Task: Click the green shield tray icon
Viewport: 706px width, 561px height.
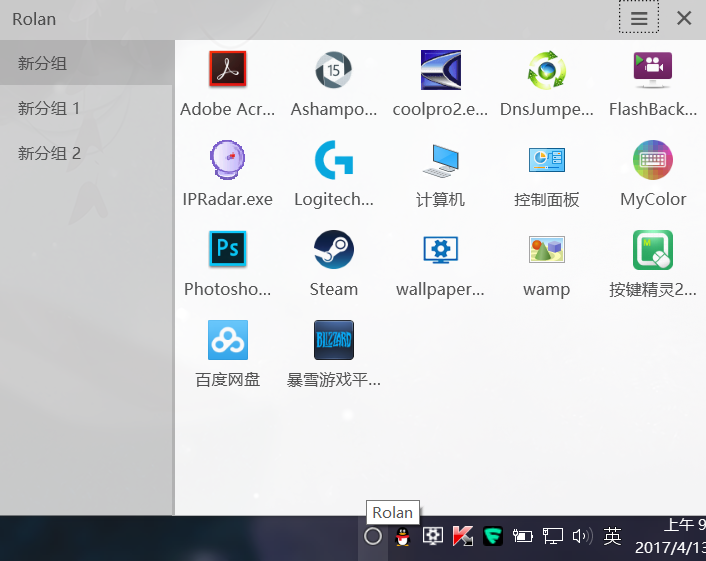Action: [x=493, y=536]
